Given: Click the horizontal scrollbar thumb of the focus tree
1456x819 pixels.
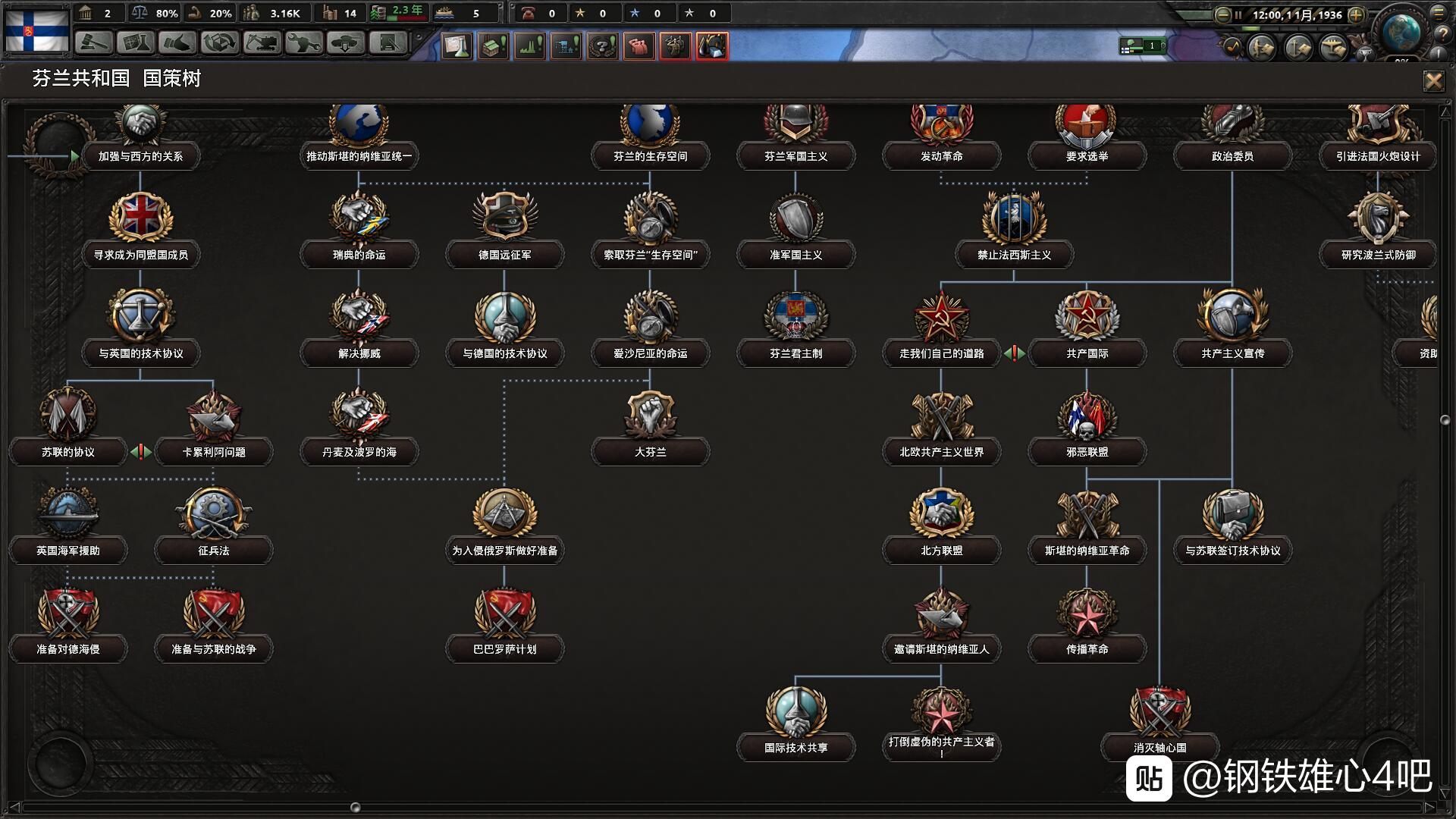Looking at the screenshot, I should 355,807.
